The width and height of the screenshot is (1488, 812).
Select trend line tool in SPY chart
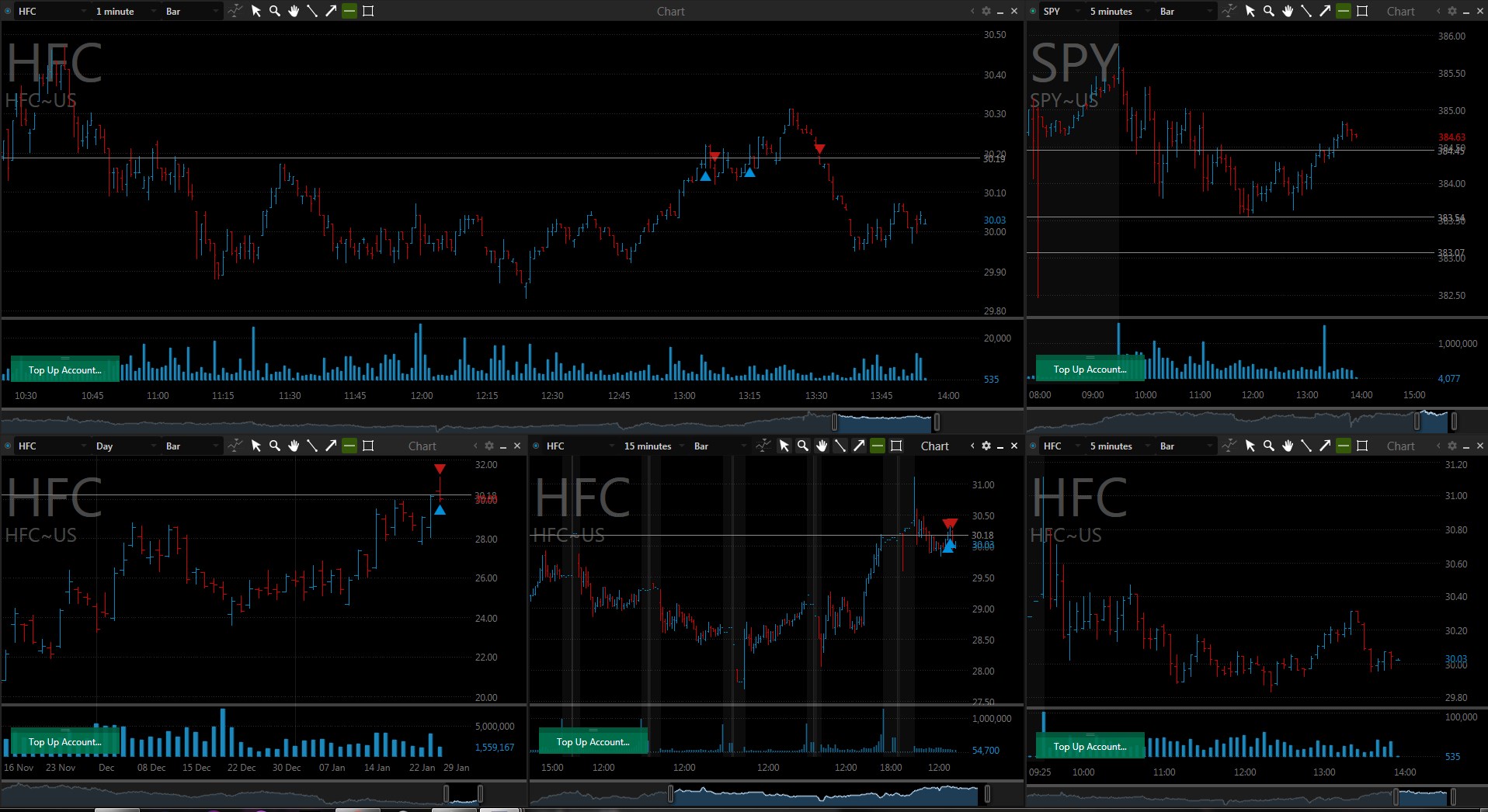pyautogui.click(x=1306, y=11)
